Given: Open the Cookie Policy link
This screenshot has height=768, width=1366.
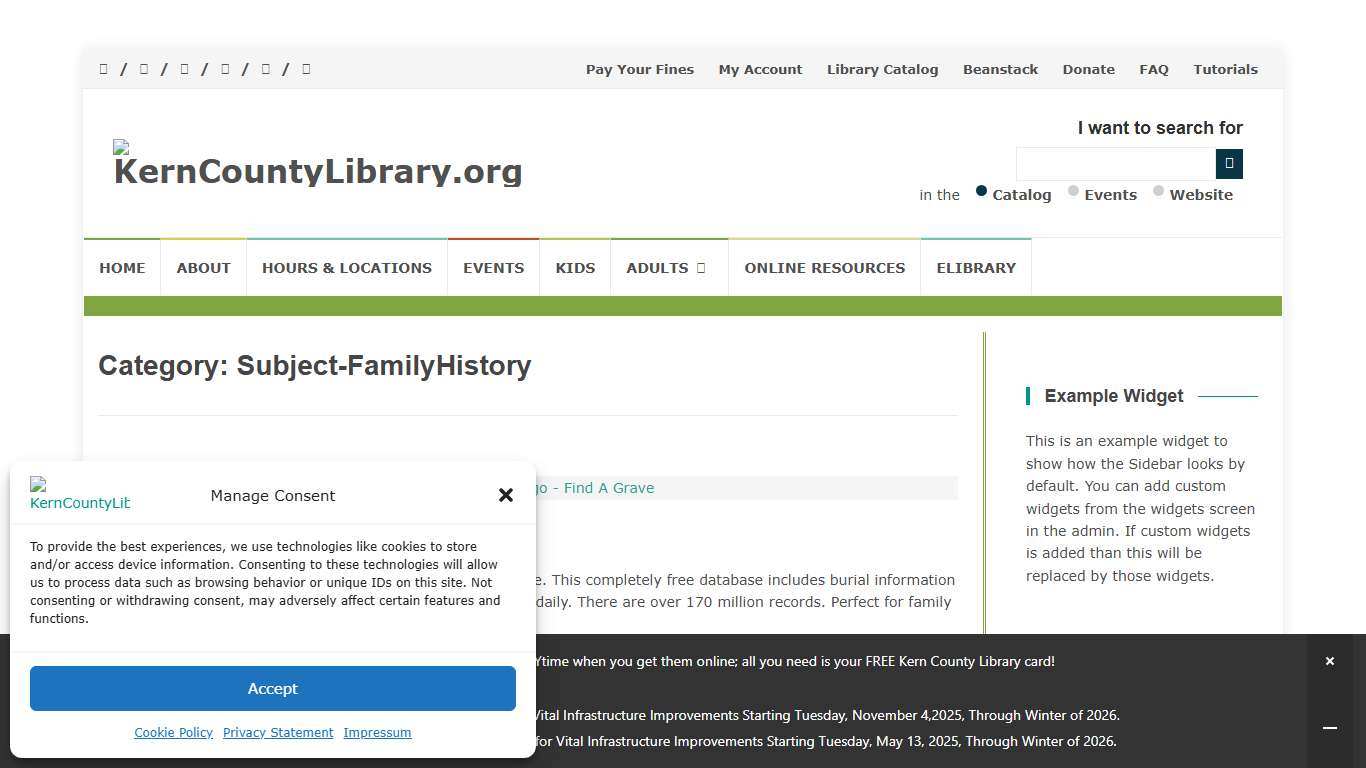Looking at the screenshot, I should [173, 732].
